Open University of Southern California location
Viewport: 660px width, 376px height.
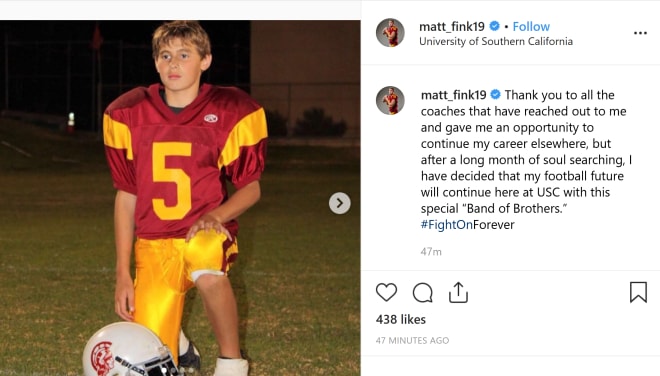[x=496, y=41]
